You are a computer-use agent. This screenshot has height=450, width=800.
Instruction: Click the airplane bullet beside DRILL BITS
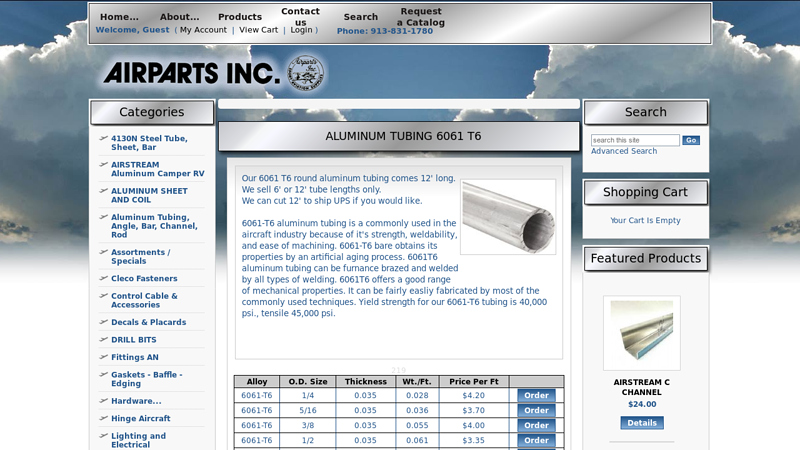104,339
